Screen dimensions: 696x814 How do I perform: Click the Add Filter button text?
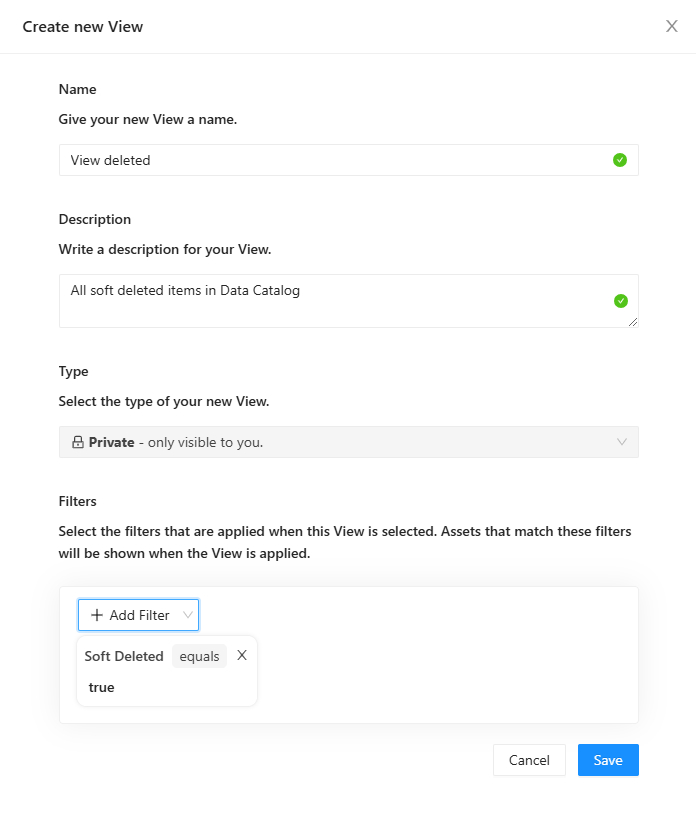pos(139,615)
